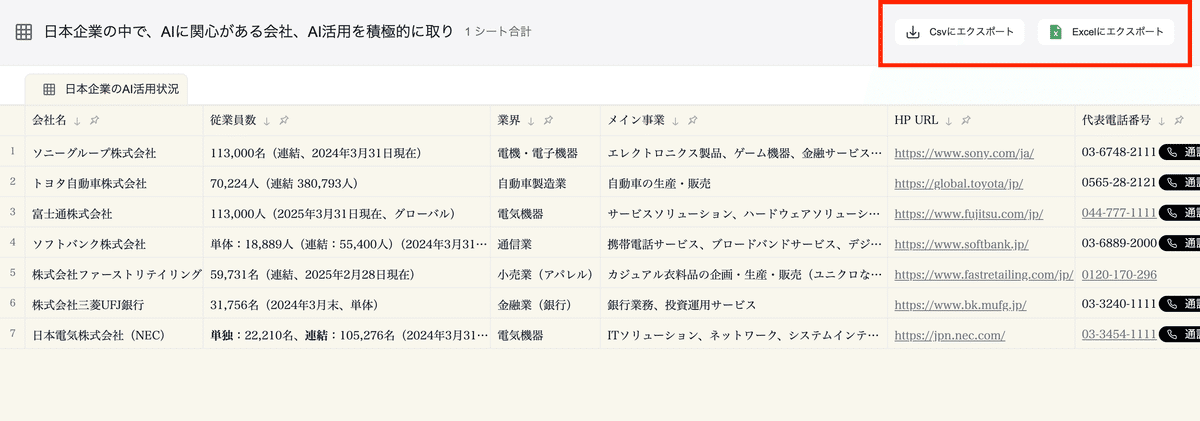Click the 1 シート合計 sheet count label
Viewport: 1200px width, 421px height.
pyautogui.click(x=498, y=32)
